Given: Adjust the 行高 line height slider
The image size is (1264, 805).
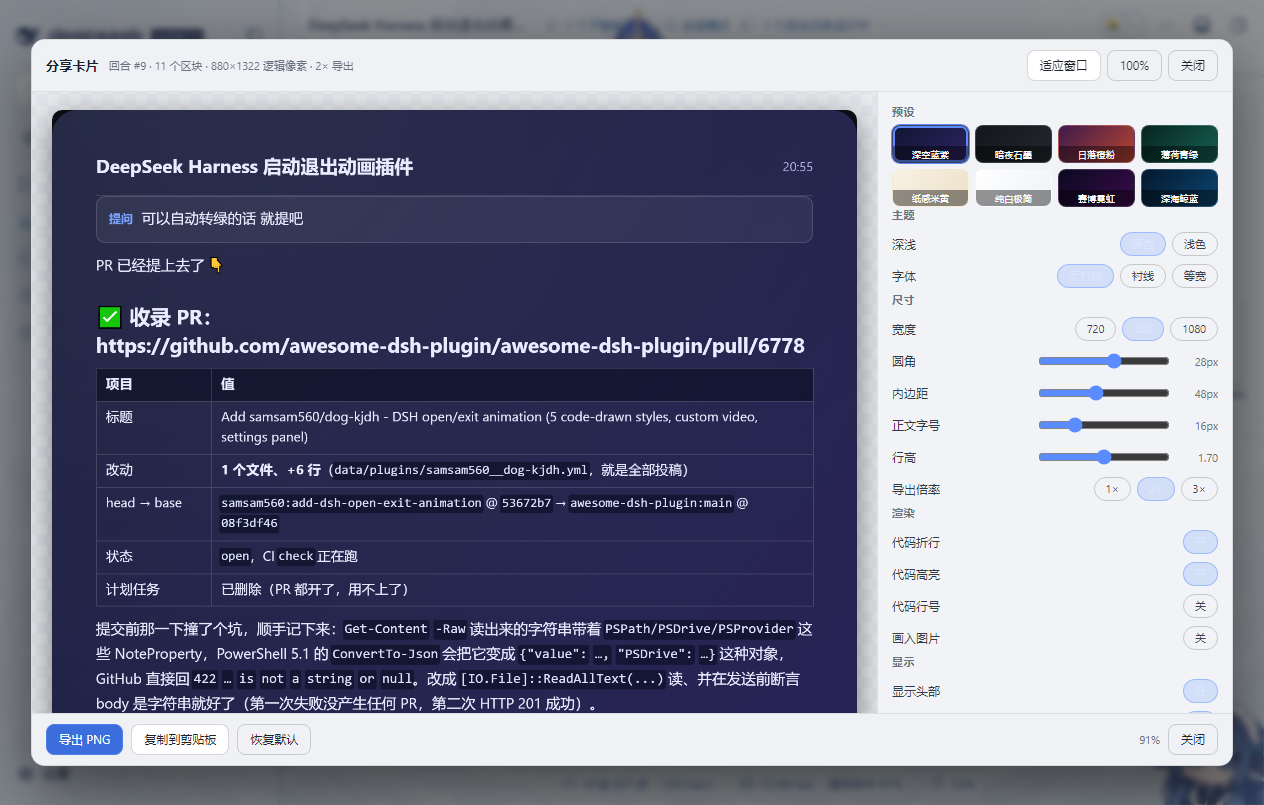Looking at the screenshot, I should 1104,457.
